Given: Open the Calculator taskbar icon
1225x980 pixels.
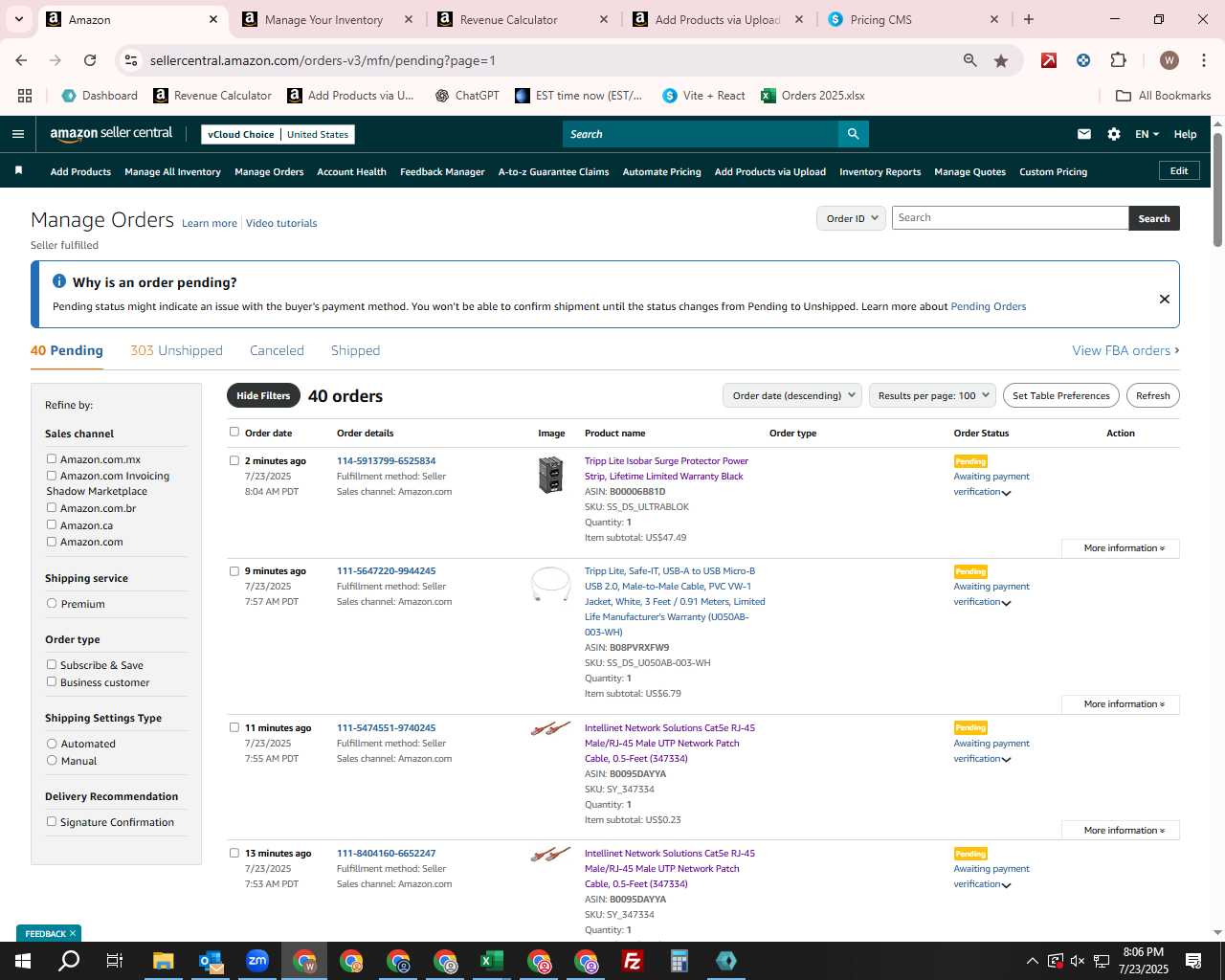Looking at the screenshot, I should point(679,961).
